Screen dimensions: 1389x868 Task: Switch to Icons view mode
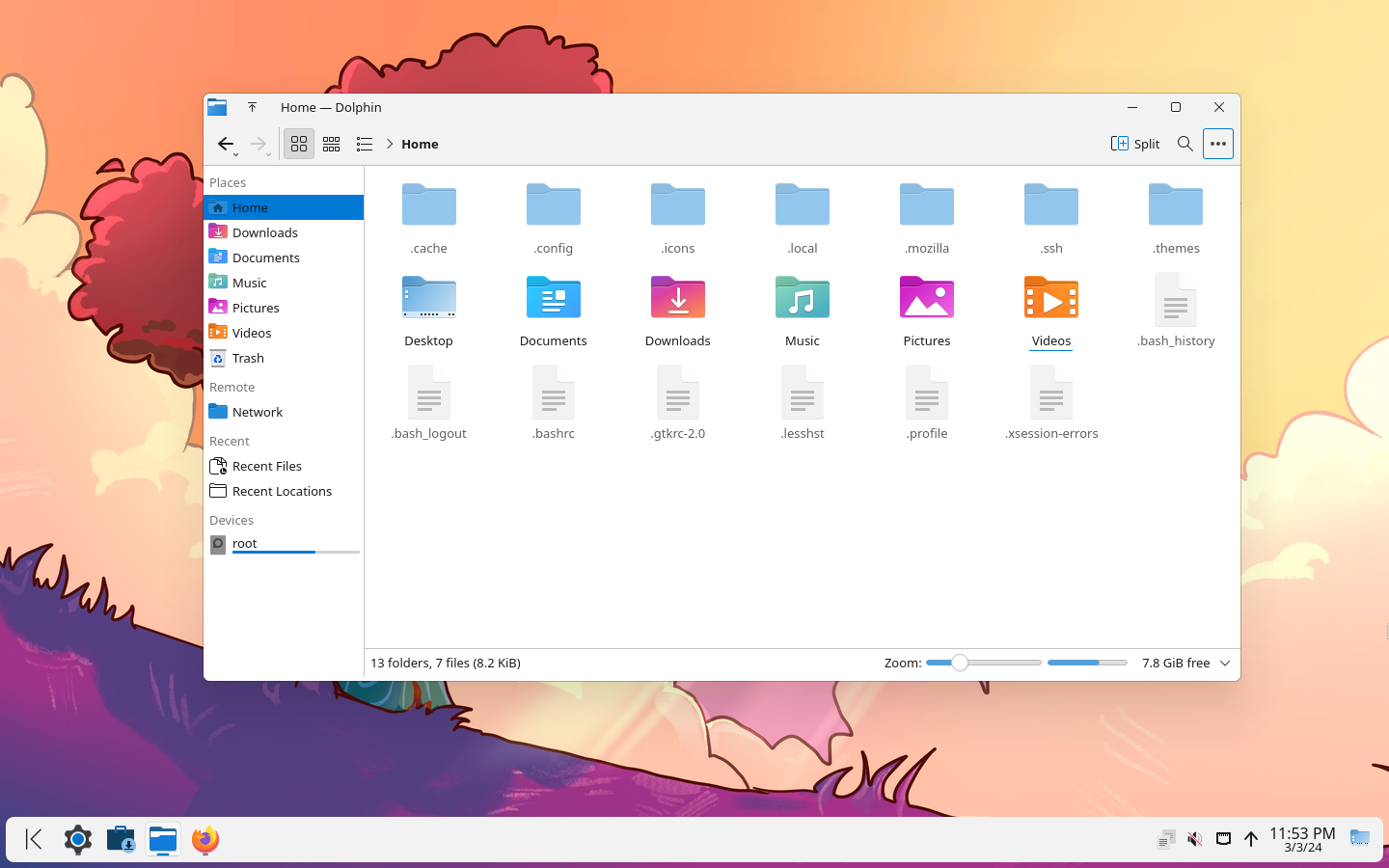click(299, 144)
